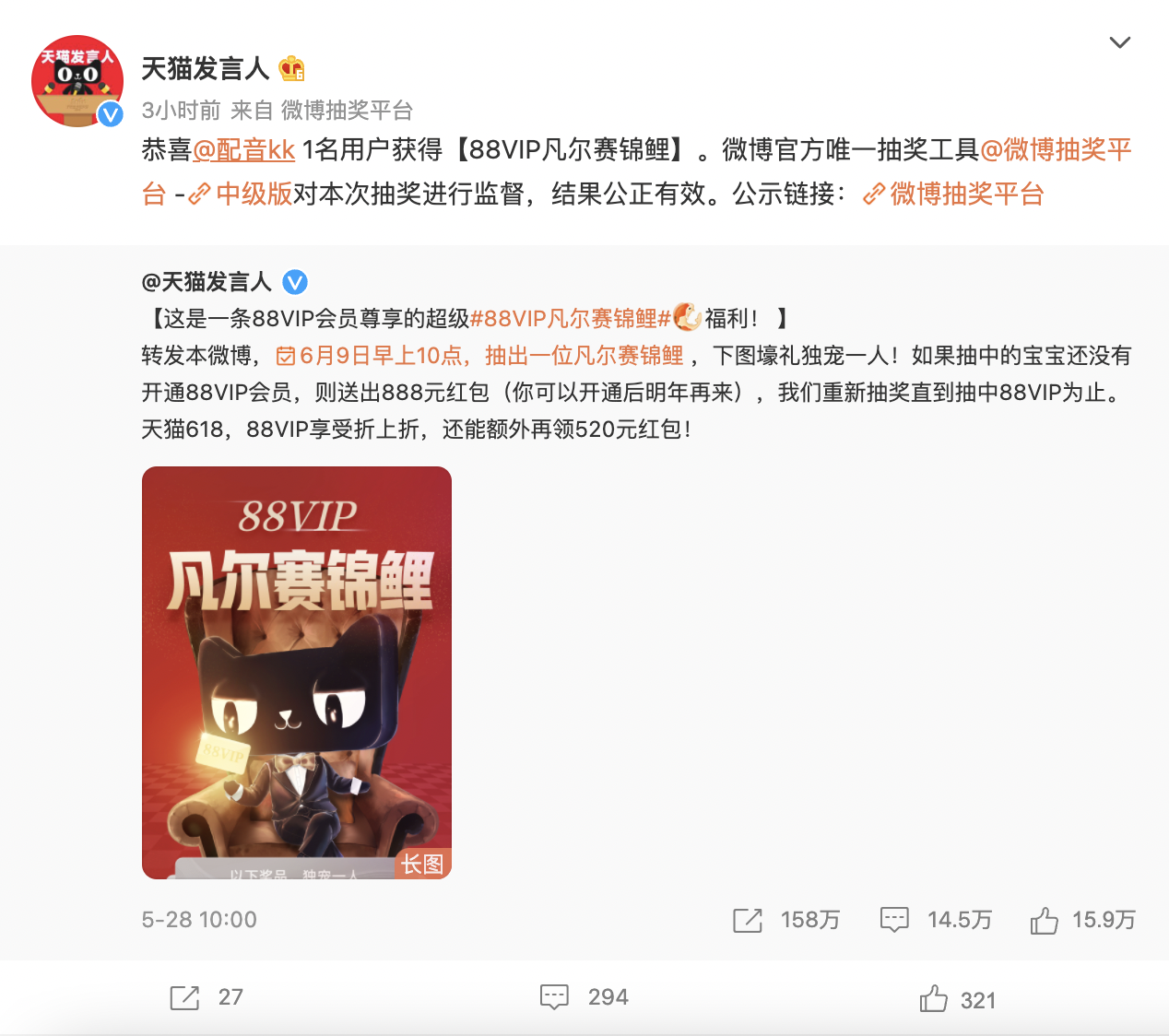Click the 长图 label on image
1169x1036 pixels.
[x=422, y=864]
